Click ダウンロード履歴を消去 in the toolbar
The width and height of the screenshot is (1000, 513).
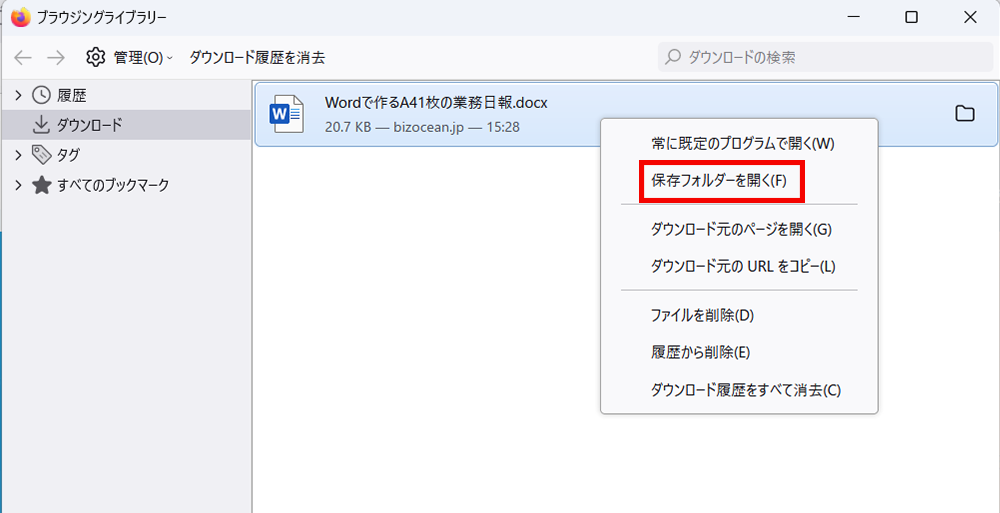(257, 57)
